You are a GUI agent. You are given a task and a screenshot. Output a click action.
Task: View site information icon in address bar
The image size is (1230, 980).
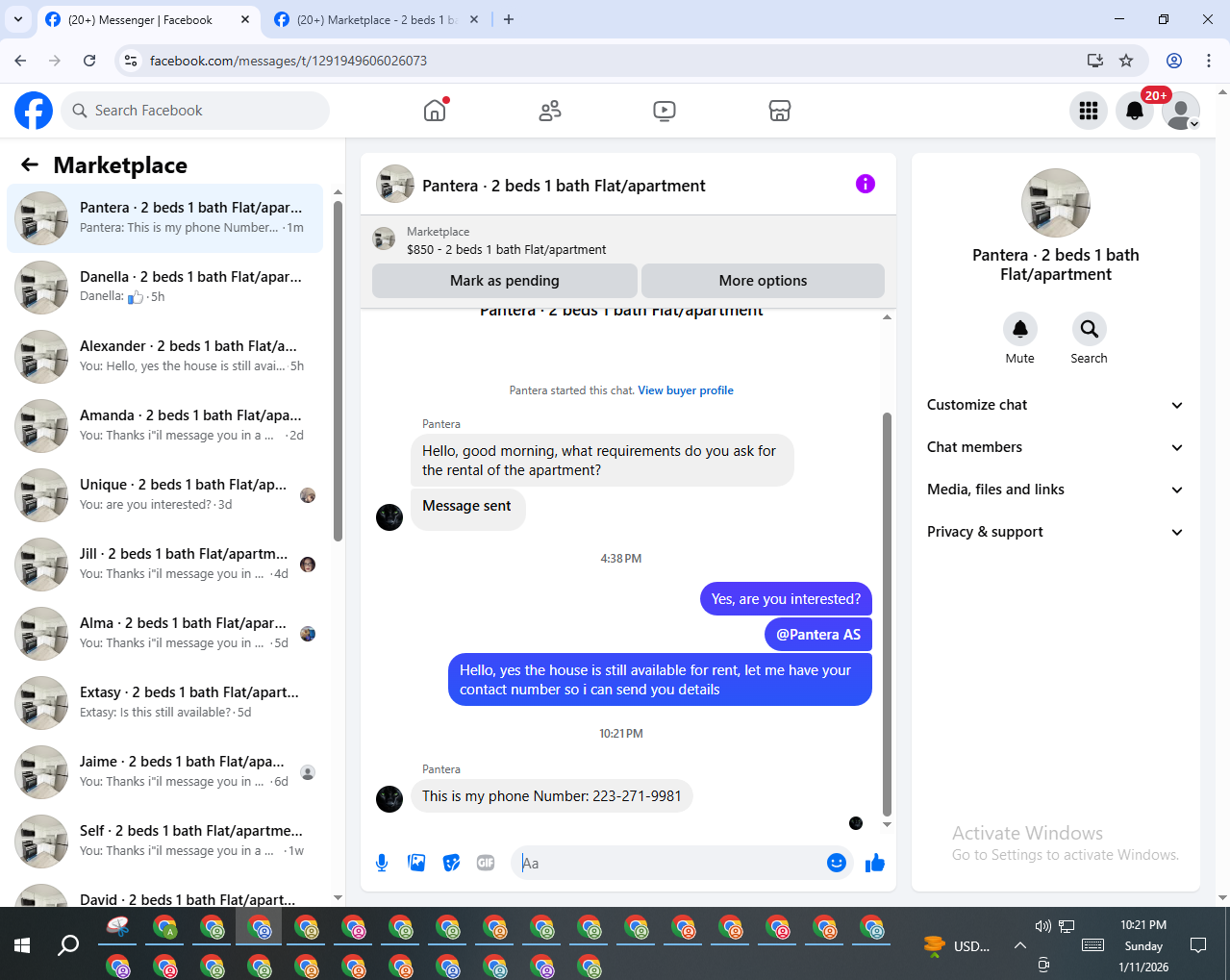click(132, 61)
